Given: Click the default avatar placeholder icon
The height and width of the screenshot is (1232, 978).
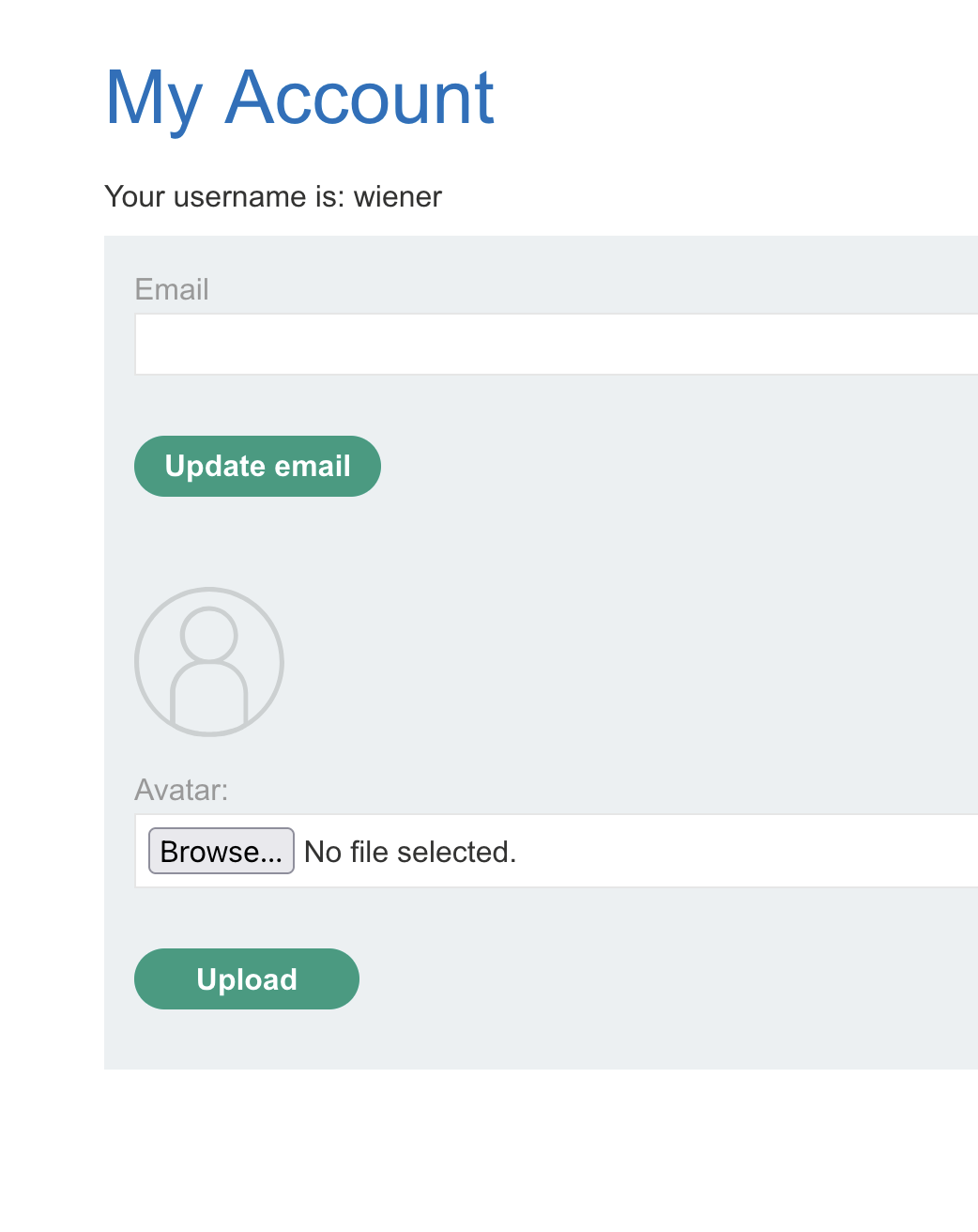Looking at the screenshot, I should [208, 662].
